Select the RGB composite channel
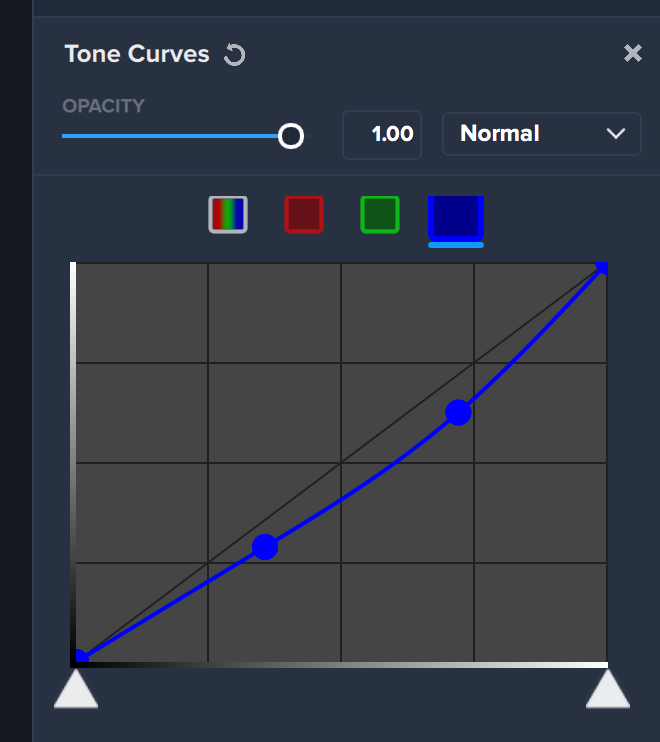Image resolution: width=660 pixels, height=742 pixels. (x=228, y=215)
